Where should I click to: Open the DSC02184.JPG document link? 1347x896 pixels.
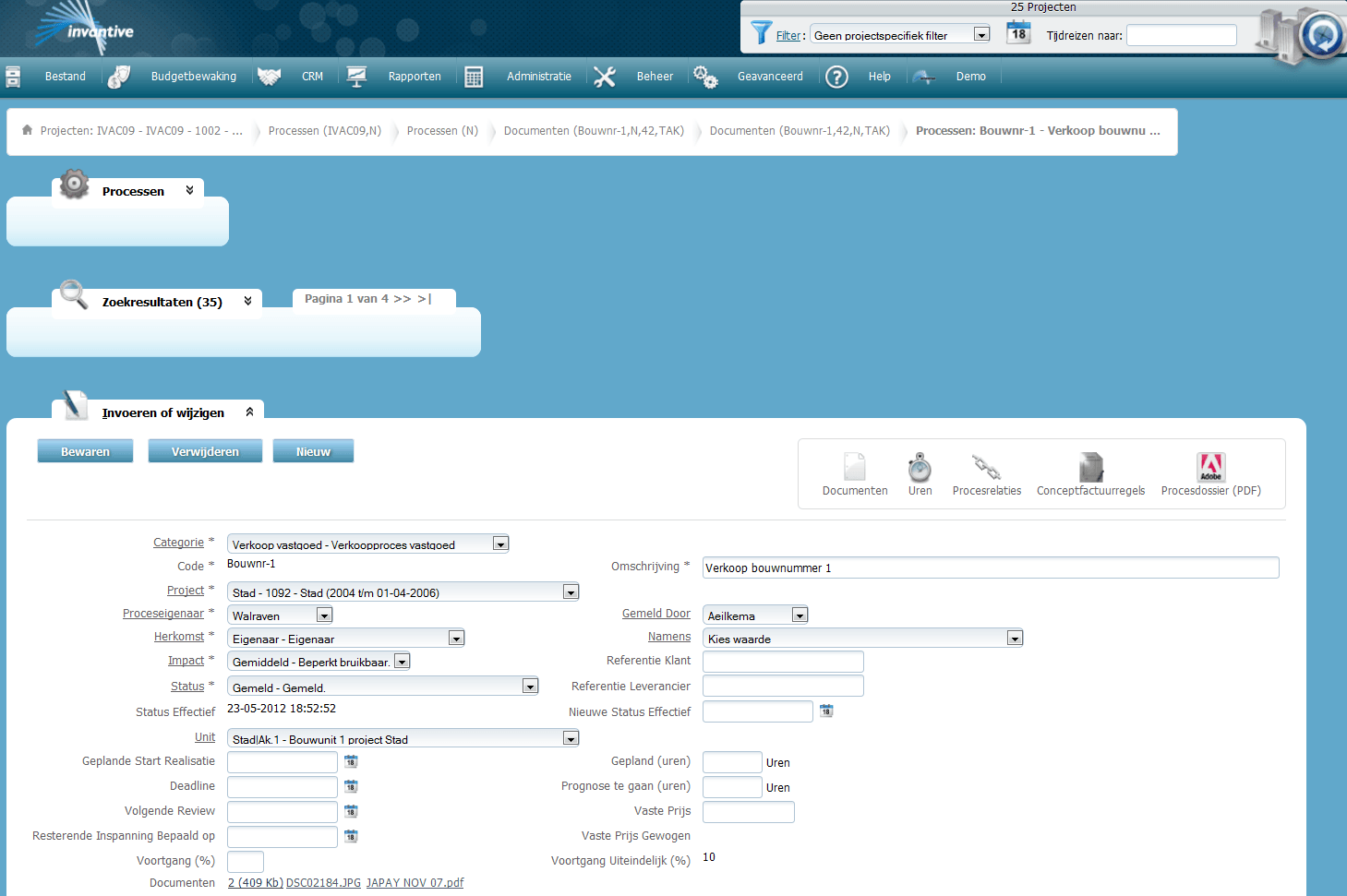(x=323, y=883)
